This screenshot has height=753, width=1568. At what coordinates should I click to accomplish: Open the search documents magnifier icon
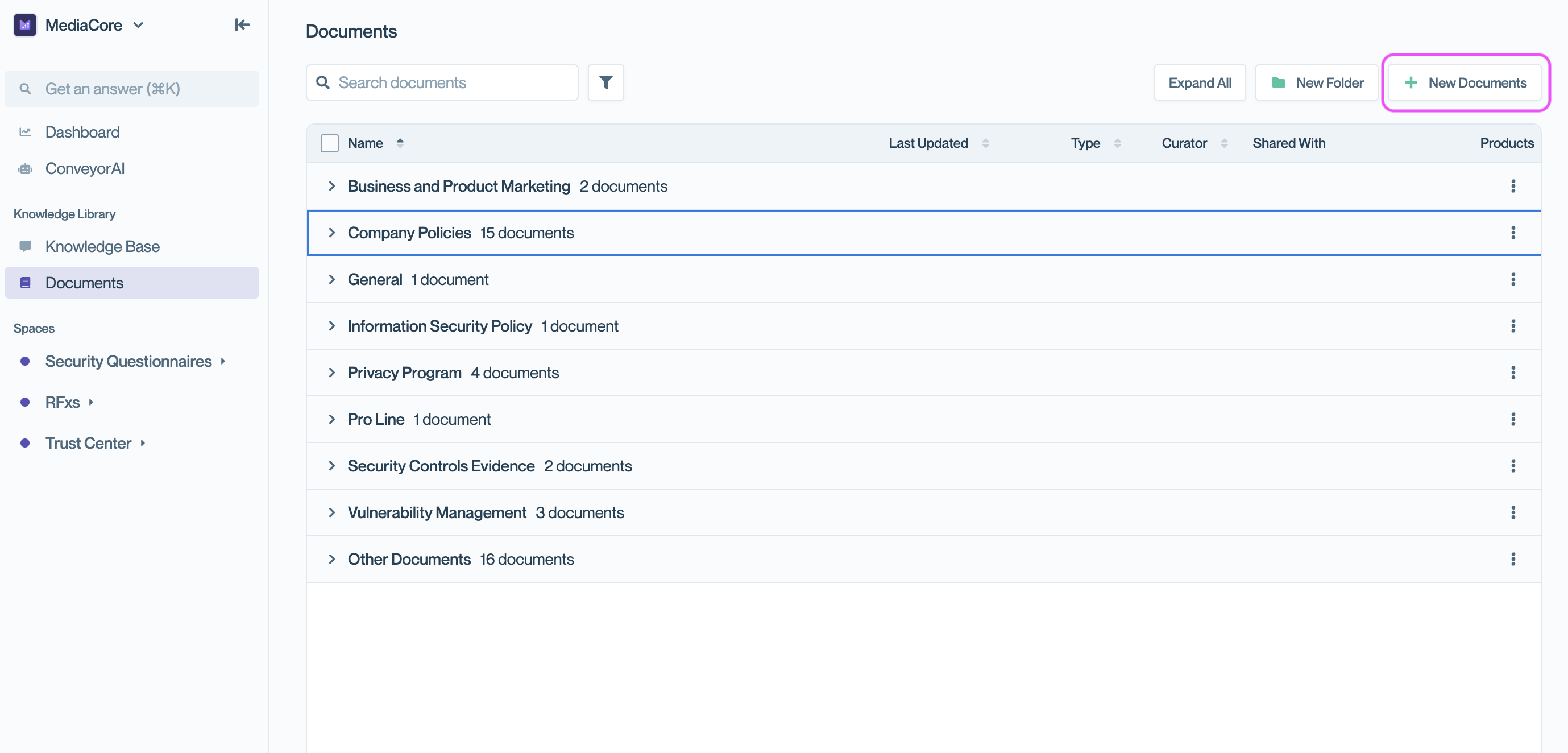(x=323, y=82)
